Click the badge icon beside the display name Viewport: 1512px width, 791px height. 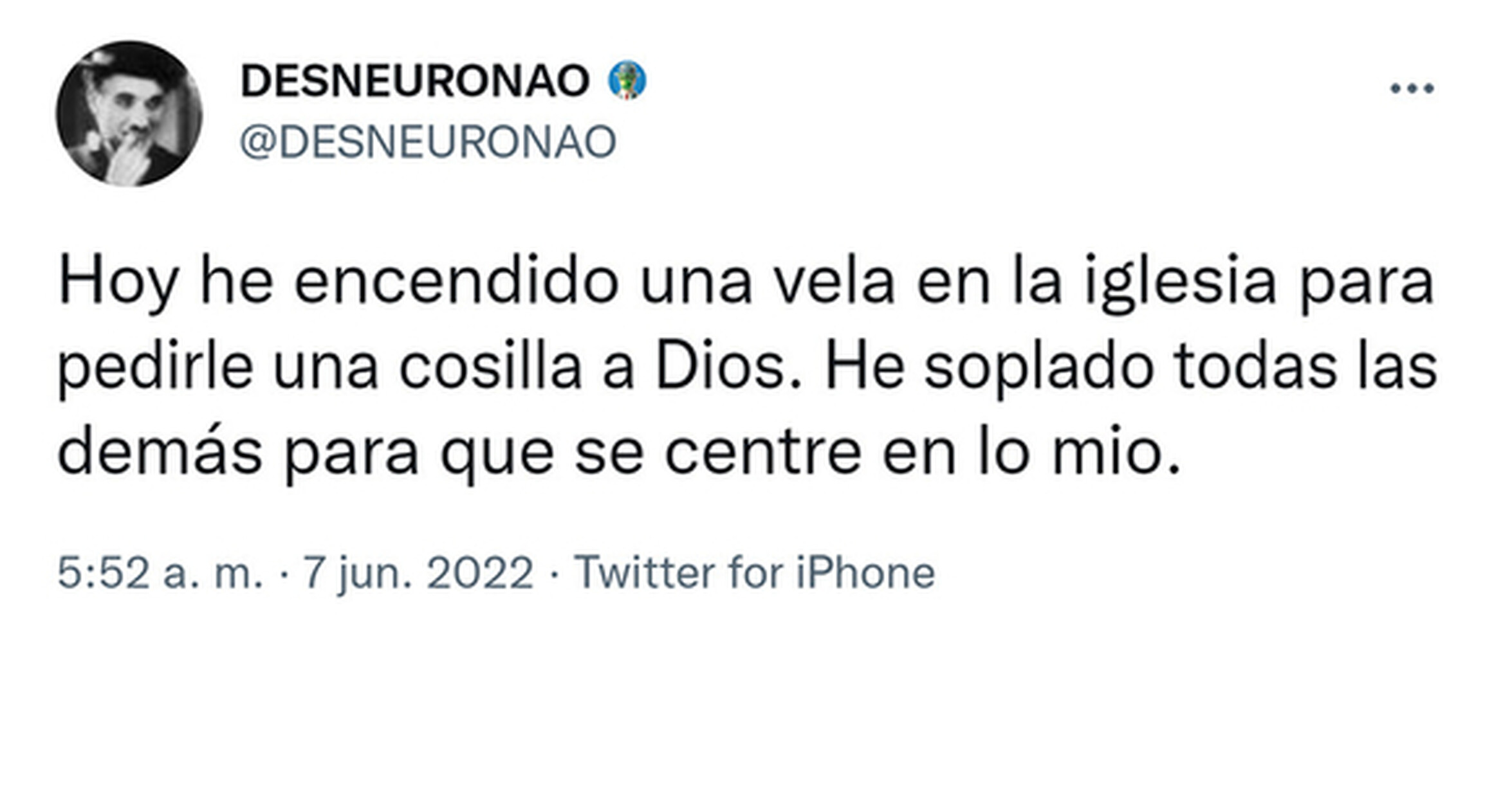pos(627,80)
